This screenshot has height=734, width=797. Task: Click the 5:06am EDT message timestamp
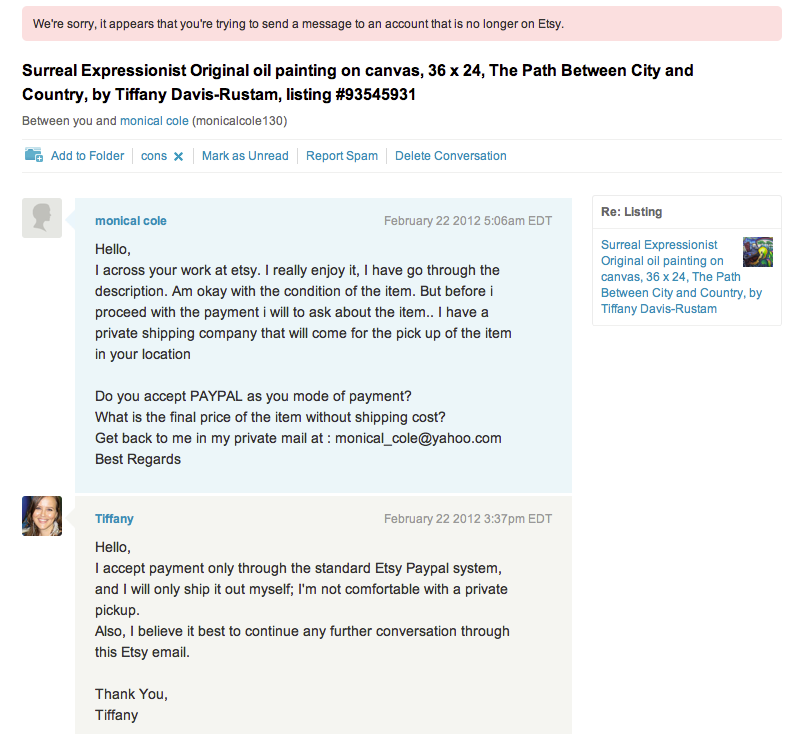pos(468,221)
